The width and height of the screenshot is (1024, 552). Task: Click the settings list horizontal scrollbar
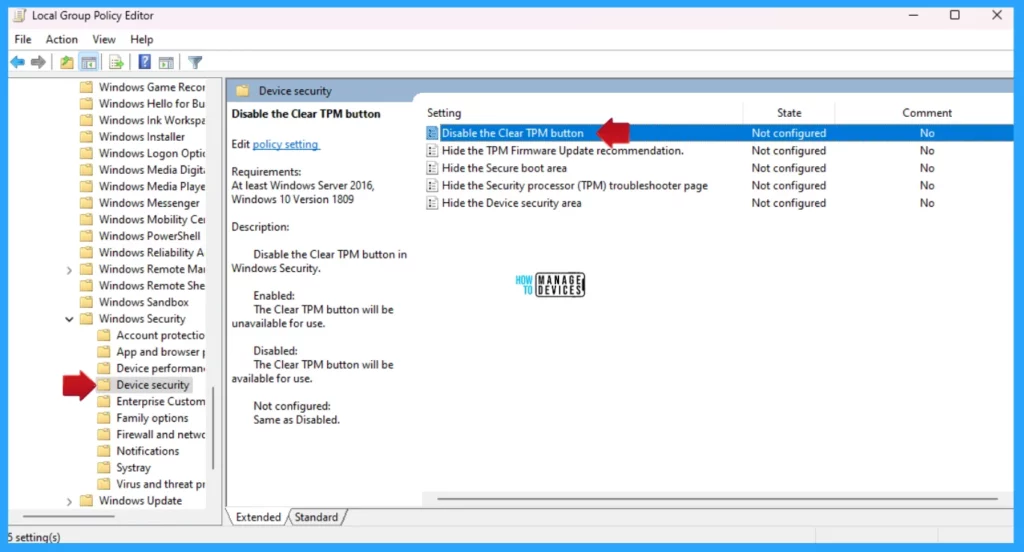pyautogui.click(x=717, y=499)
